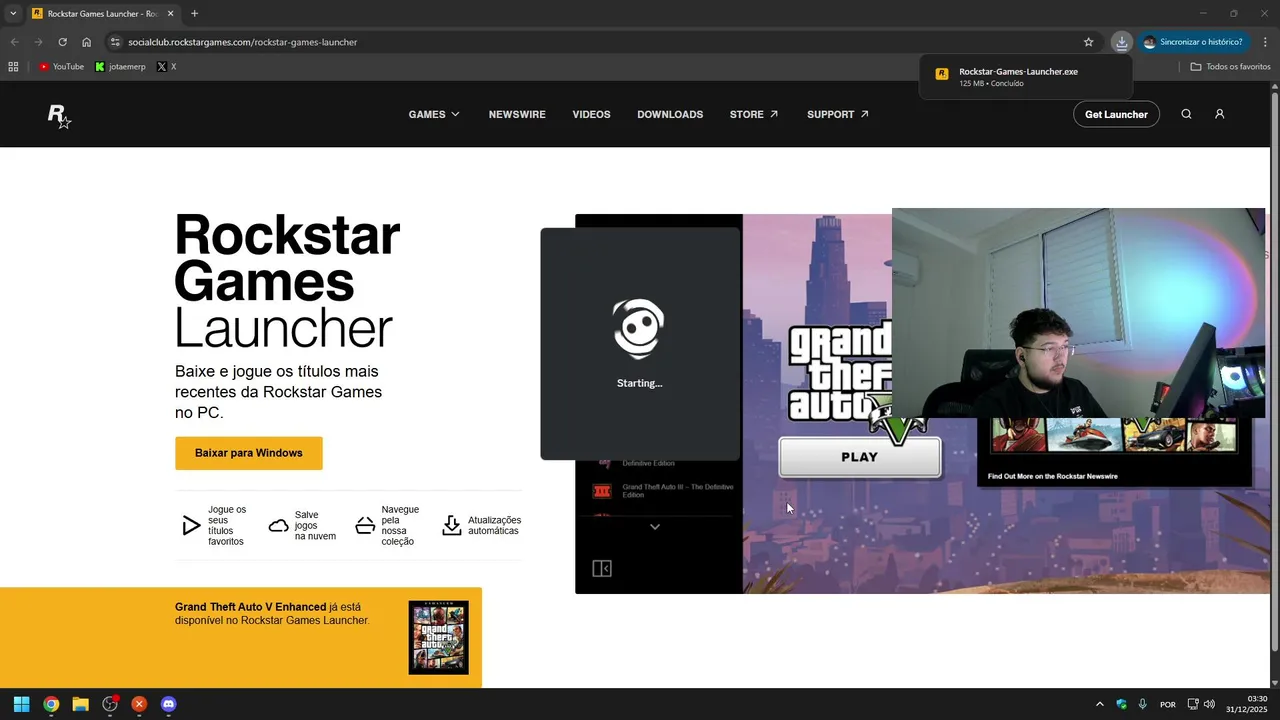This screenshot has height=720, width=1280.
Task: Open the tab search dropdown
Action: pos(13,14)
